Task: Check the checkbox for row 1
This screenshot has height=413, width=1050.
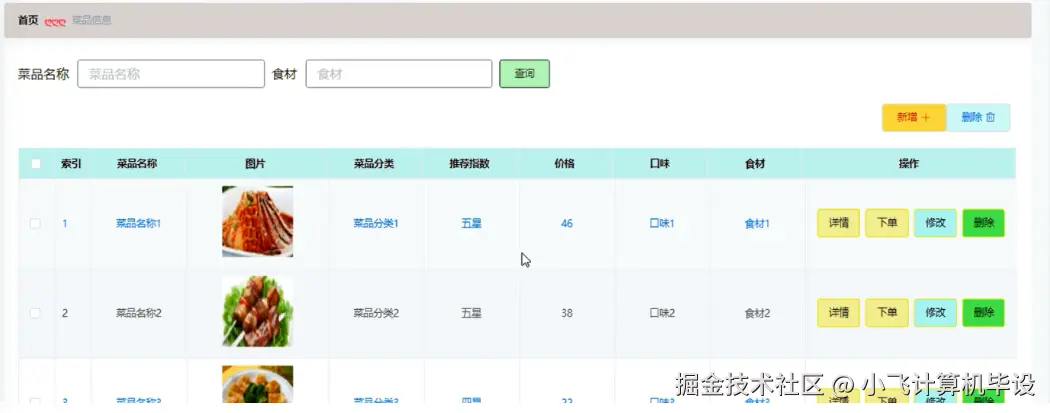Action: pos(35,224)
